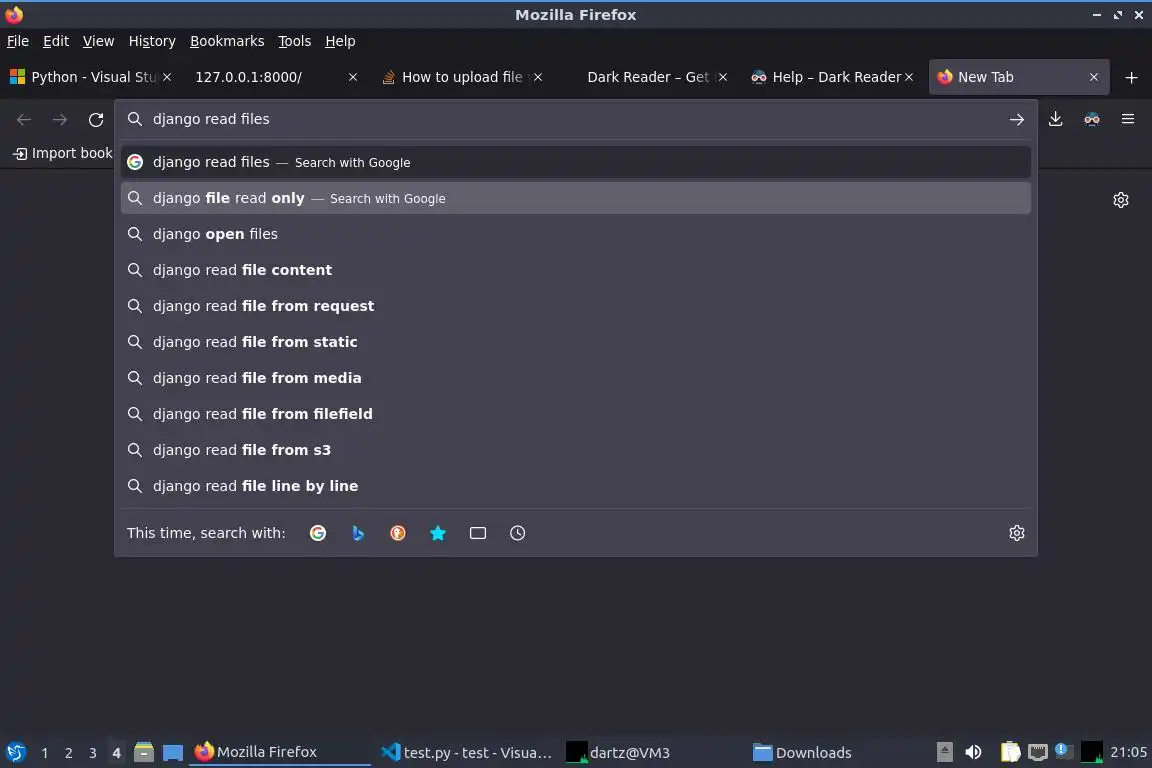Screen dimensions: 1152x768
Task: Click Import bookmarks button
Action: point(62,154)
